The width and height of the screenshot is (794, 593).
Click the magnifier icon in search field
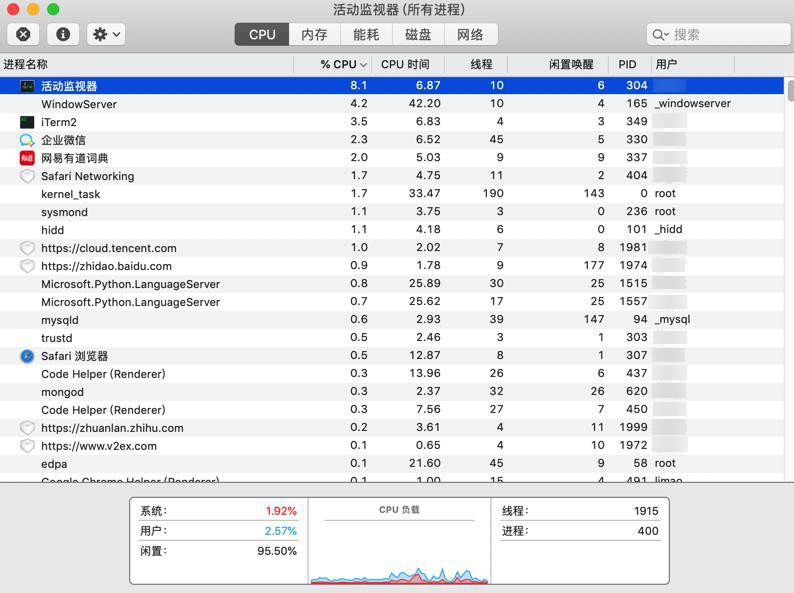click(658, 34)
